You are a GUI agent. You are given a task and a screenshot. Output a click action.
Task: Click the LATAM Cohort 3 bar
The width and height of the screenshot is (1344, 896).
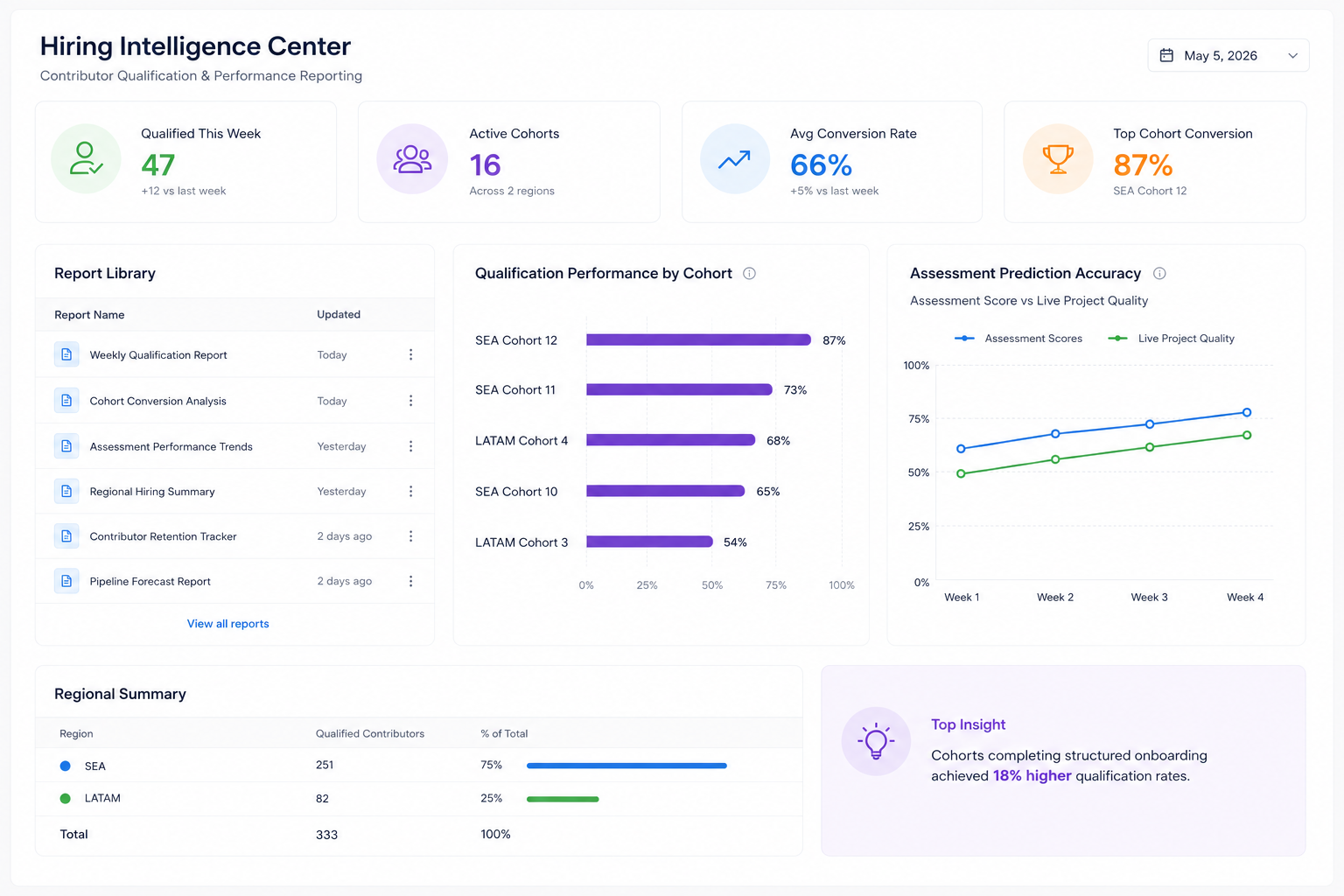[649, 542]
